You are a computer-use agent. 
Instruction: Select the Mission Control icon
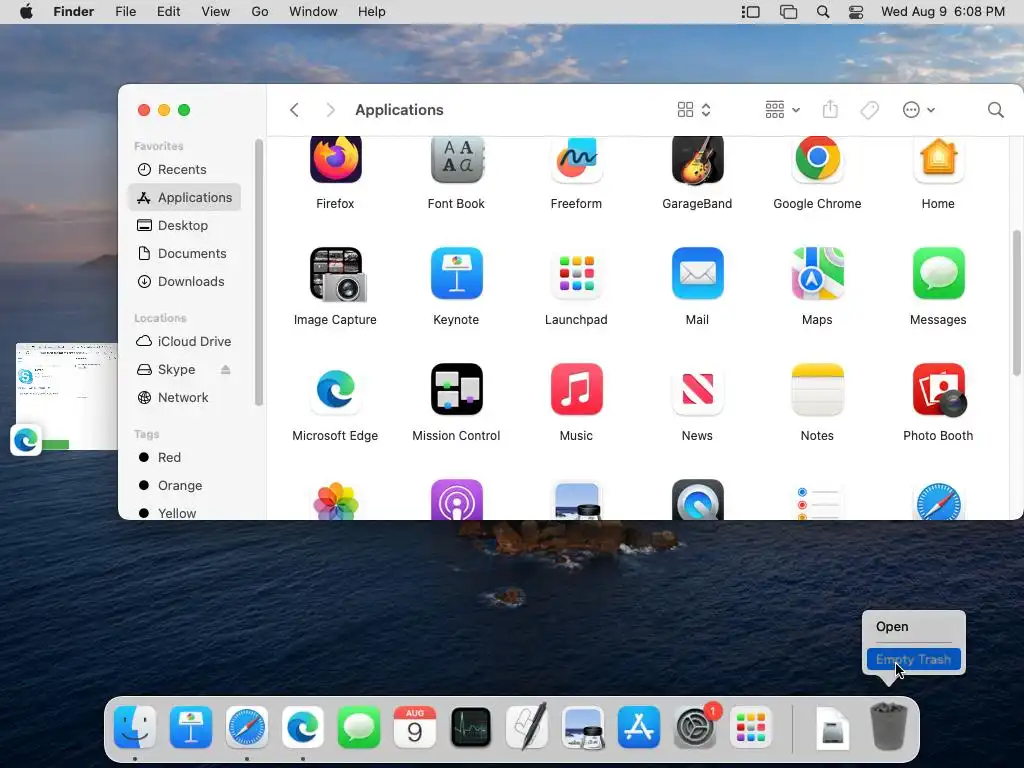(x=456, y=389)
